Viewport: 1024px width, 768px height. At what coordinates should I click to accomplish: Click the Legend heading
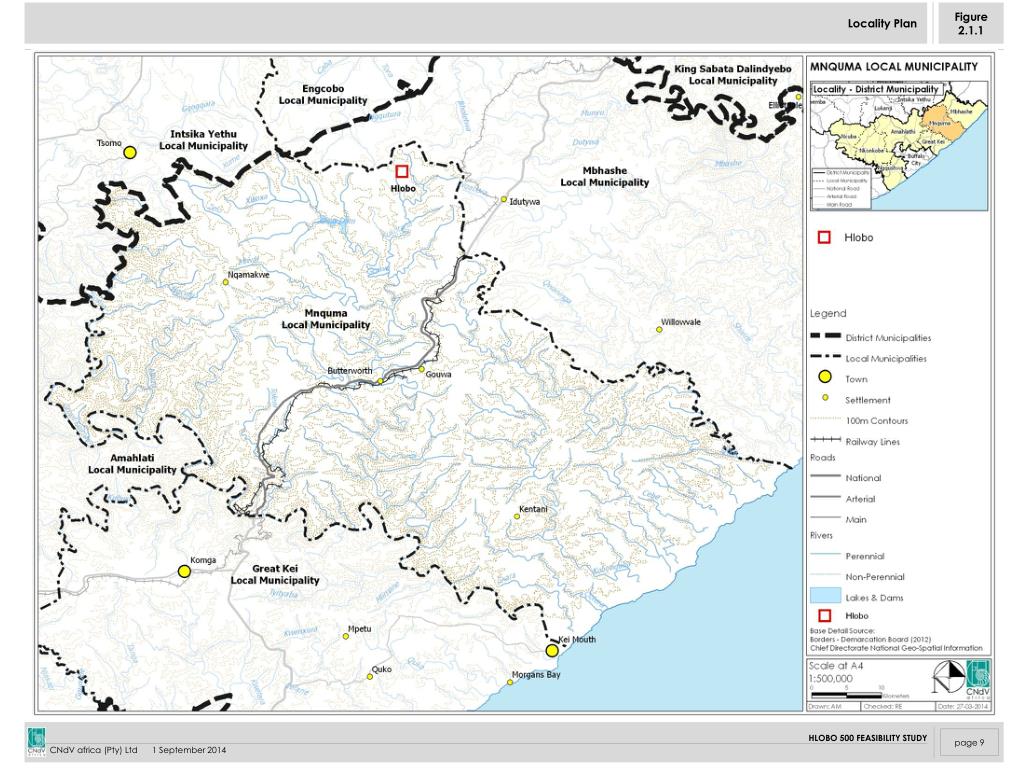click(x=828, y=313)
